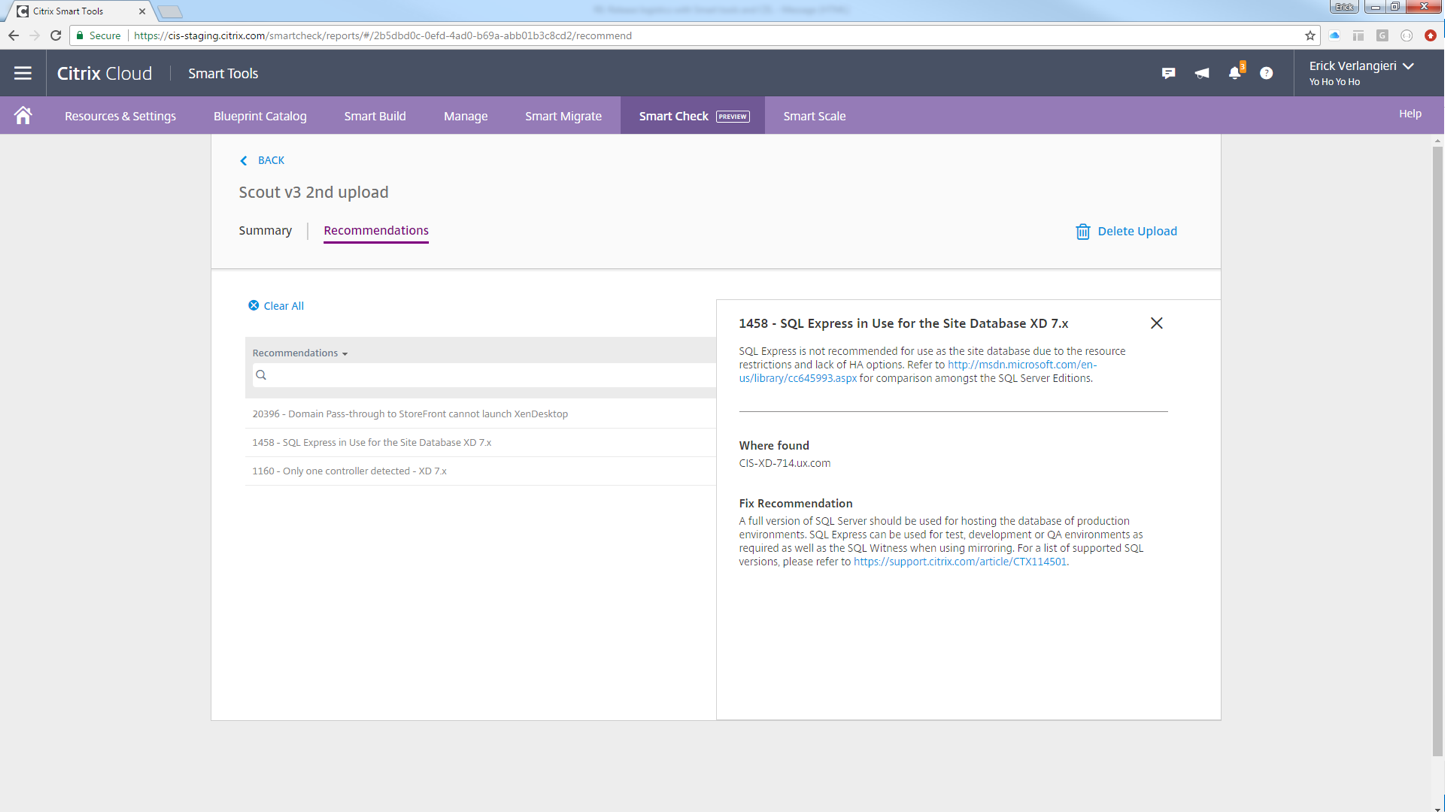This screenshot has height=812, width=1445.
Task: Open the feedback chat bubble icon
Action: tap(1168, 73)
